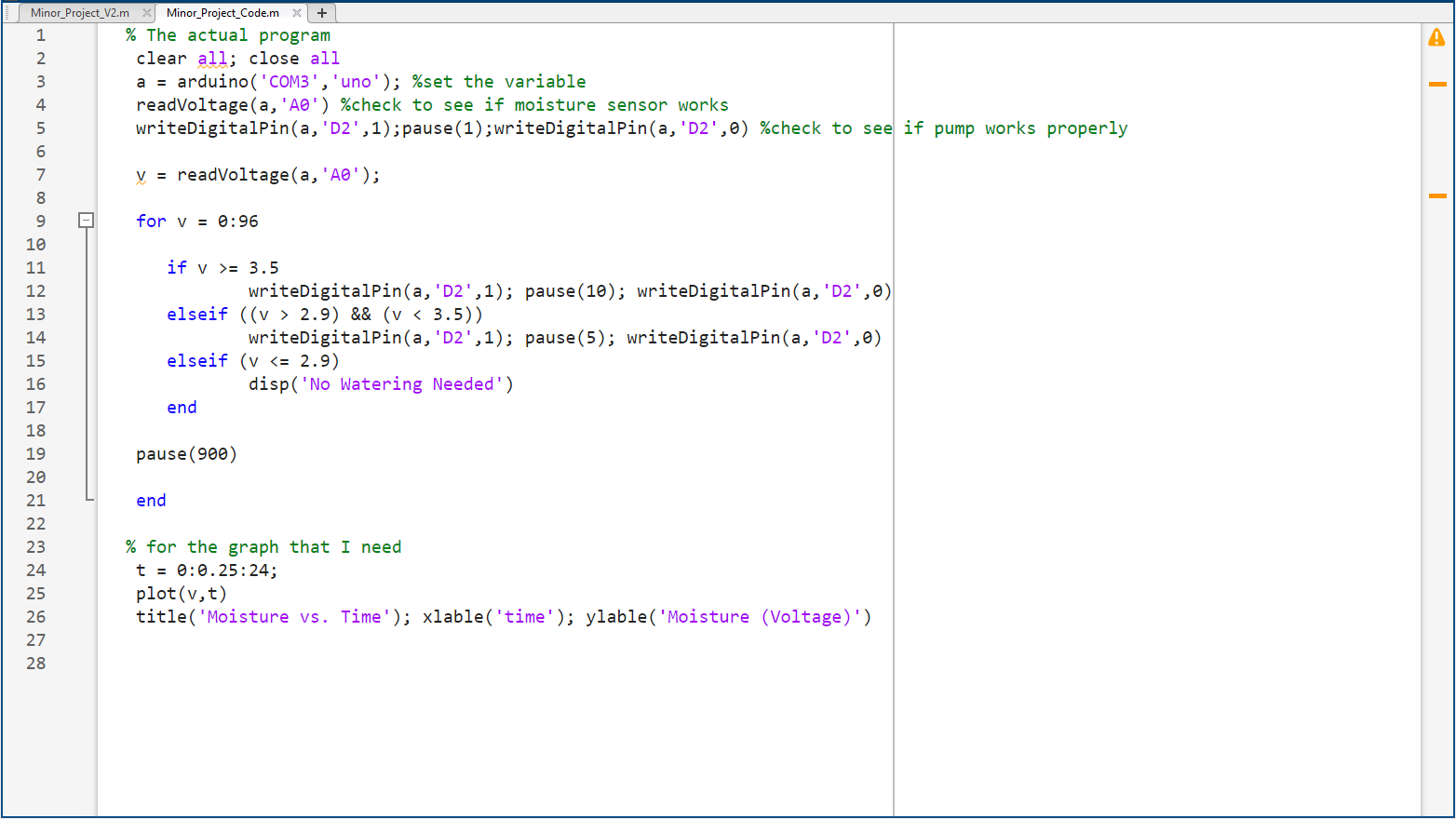Click the editor tab drag handle strip
The width and height of the screenshot is (1456, 819).
(6, 13)
